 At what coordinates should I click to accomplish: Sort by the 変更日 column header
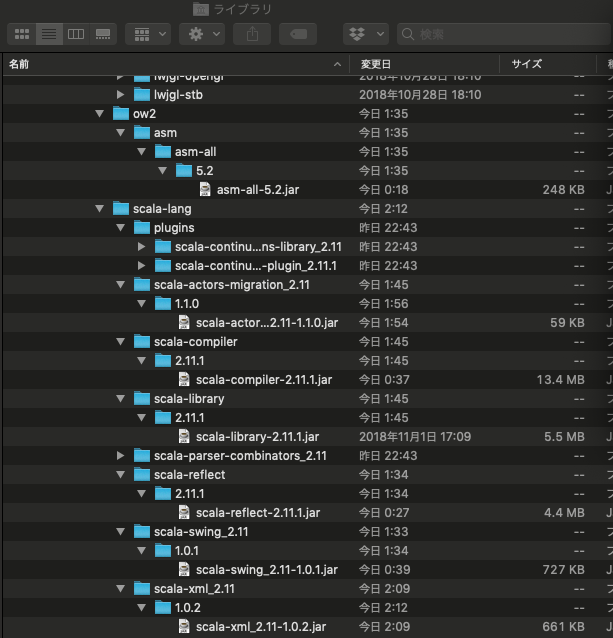click(425, 64)
